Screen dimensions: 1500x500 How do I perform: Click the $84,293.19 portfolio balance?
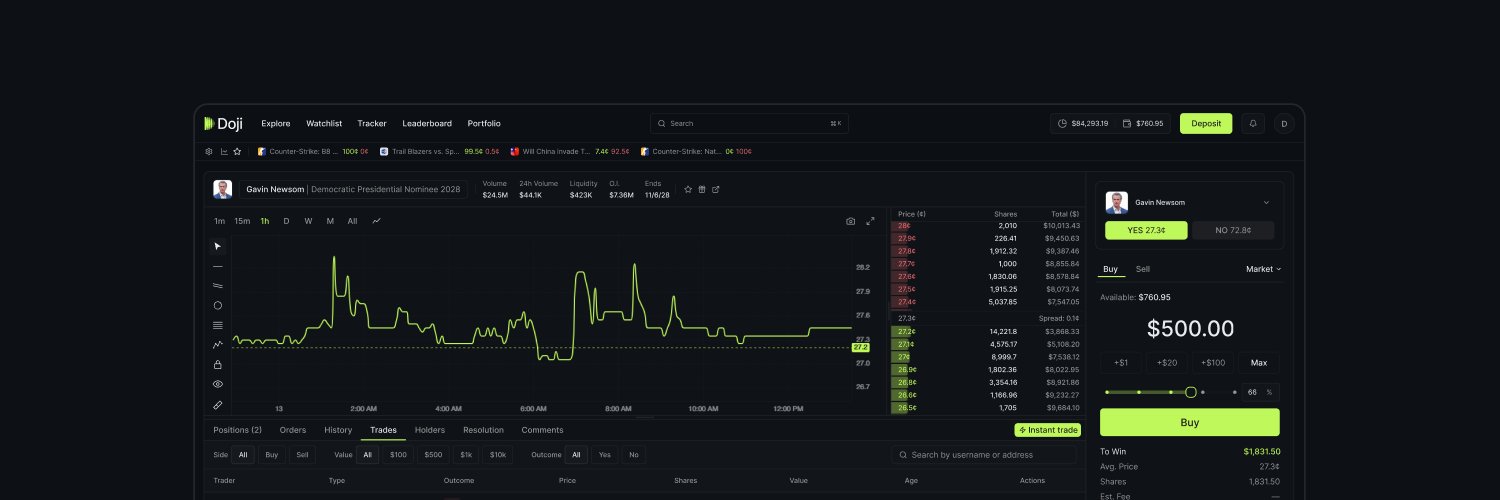point(1083,123)
